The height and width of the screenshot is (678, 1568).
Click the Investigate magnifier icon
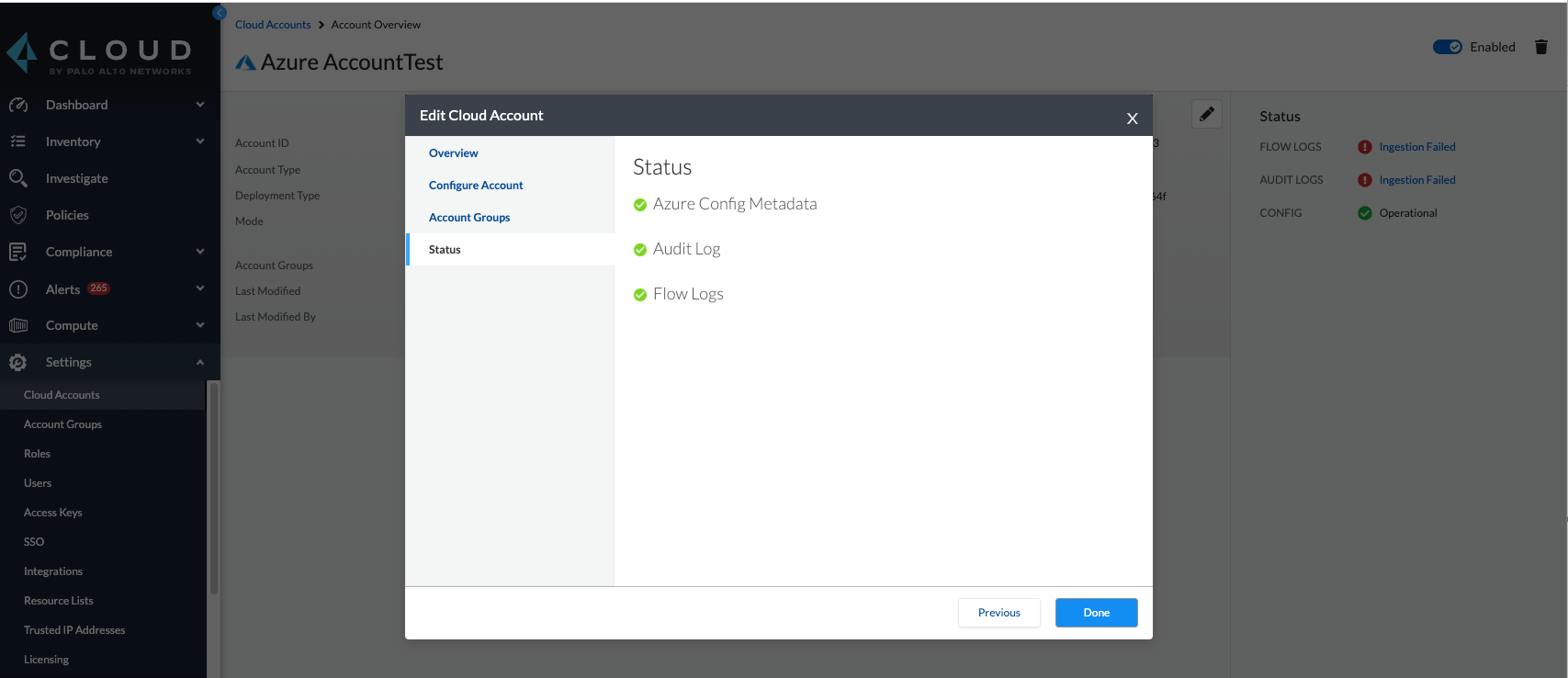pyautogui.click(x=18, y=178)
